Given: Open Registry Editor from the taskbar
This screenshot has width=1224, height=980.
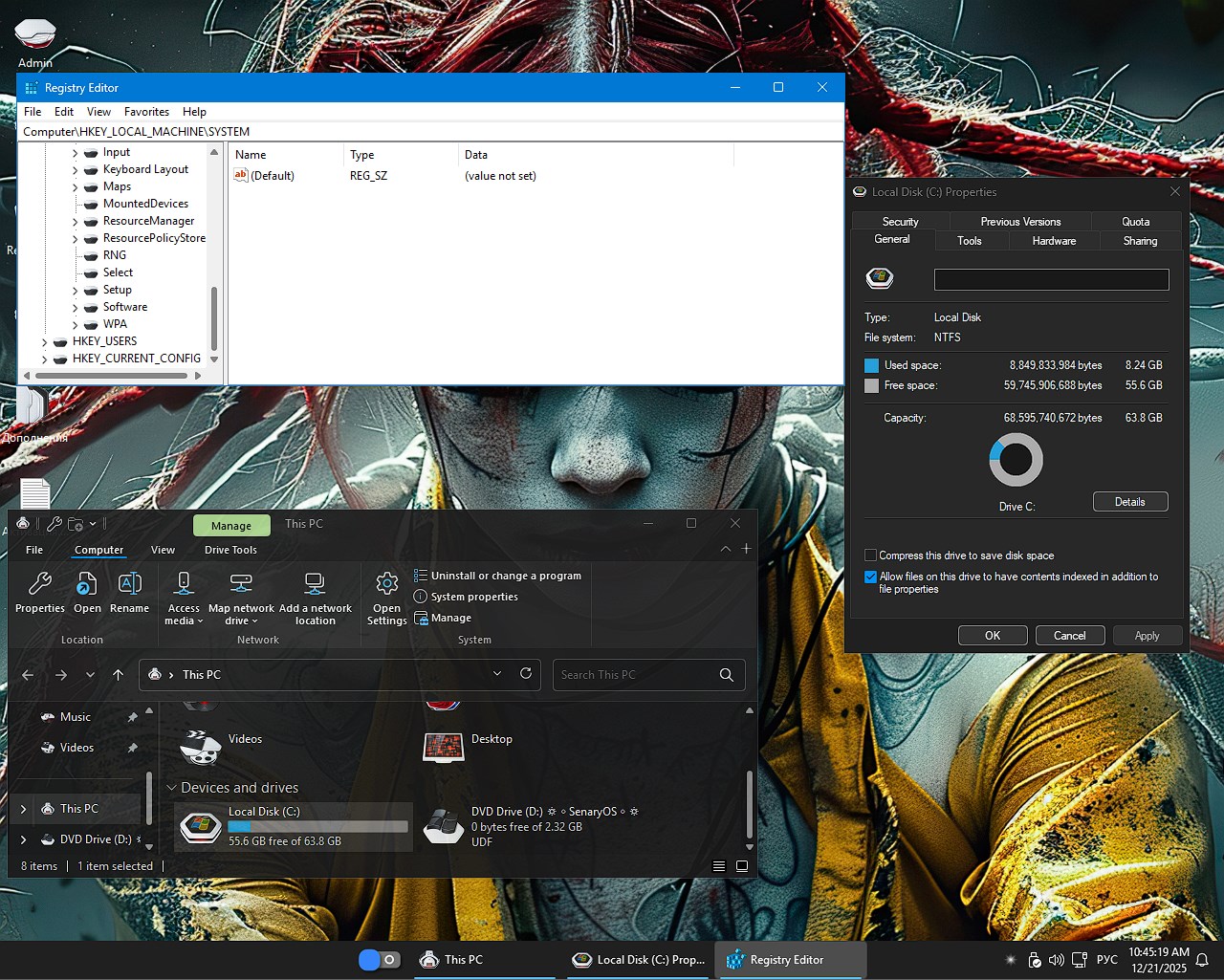Looking at the screenshot, I should [x=790, y=960].
